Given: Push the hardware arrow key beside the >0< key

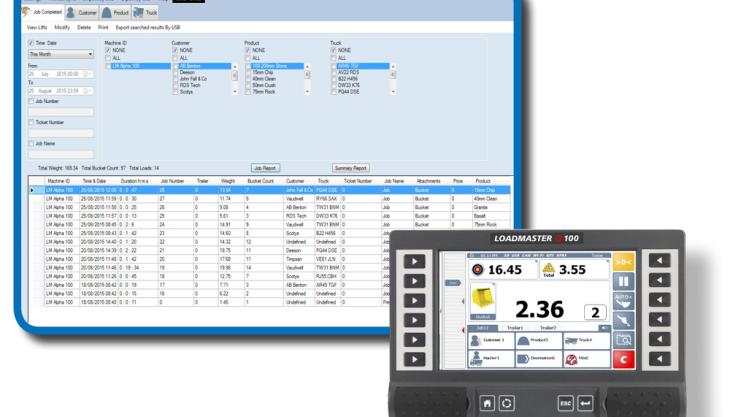Looking at the screenshot, I should point(659,261).
